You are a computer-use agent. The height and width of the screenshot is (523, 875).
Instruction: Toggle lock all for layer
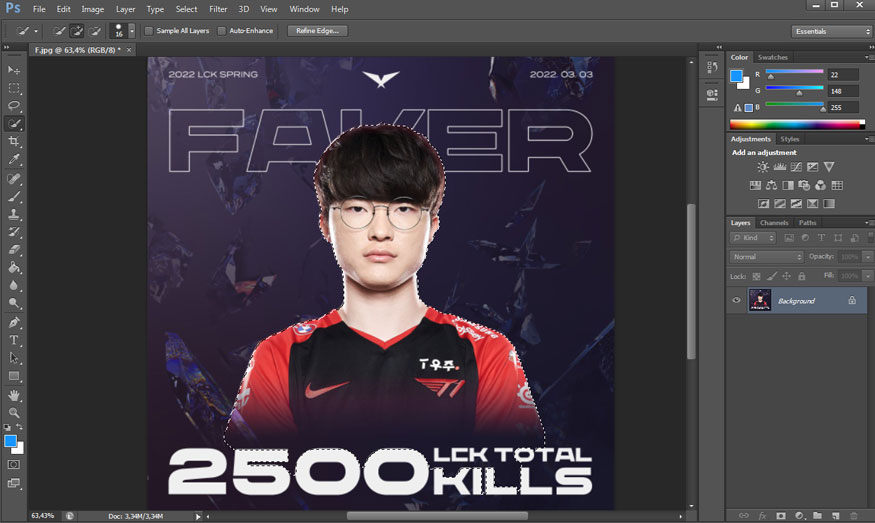pyautogui.click(x=801, y=276)
